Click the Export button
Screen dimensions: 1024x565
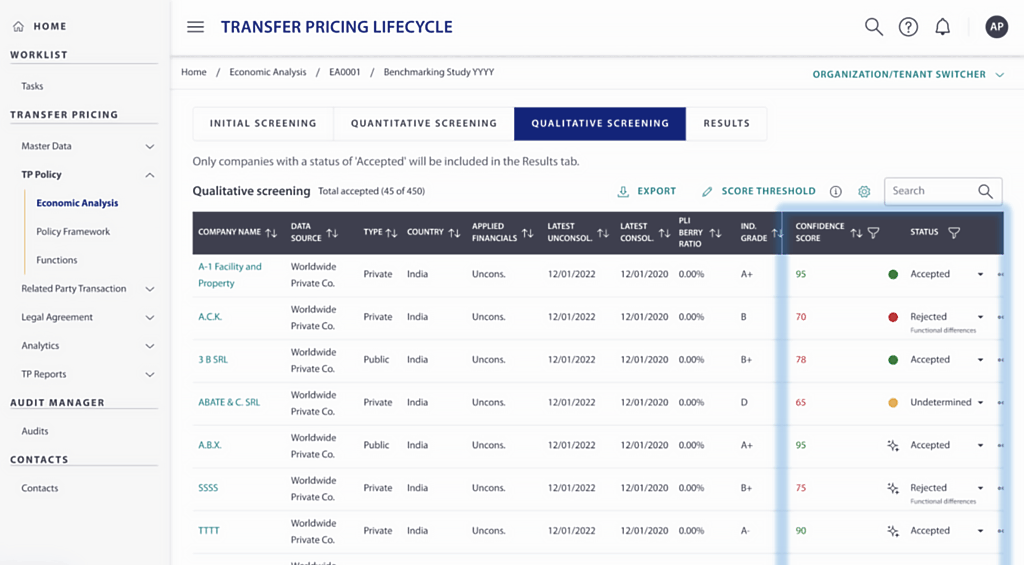(646, 191)
